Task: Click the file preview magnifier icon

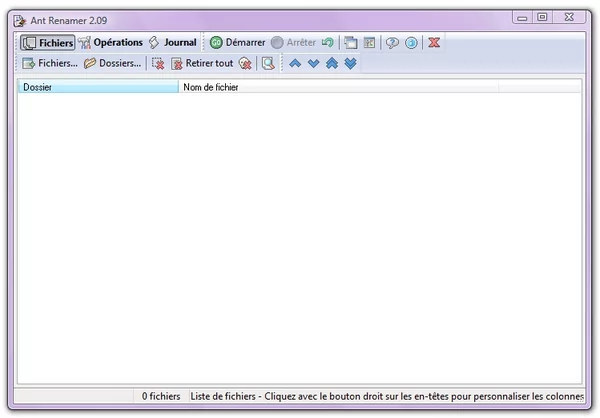Action: point(268,63)
